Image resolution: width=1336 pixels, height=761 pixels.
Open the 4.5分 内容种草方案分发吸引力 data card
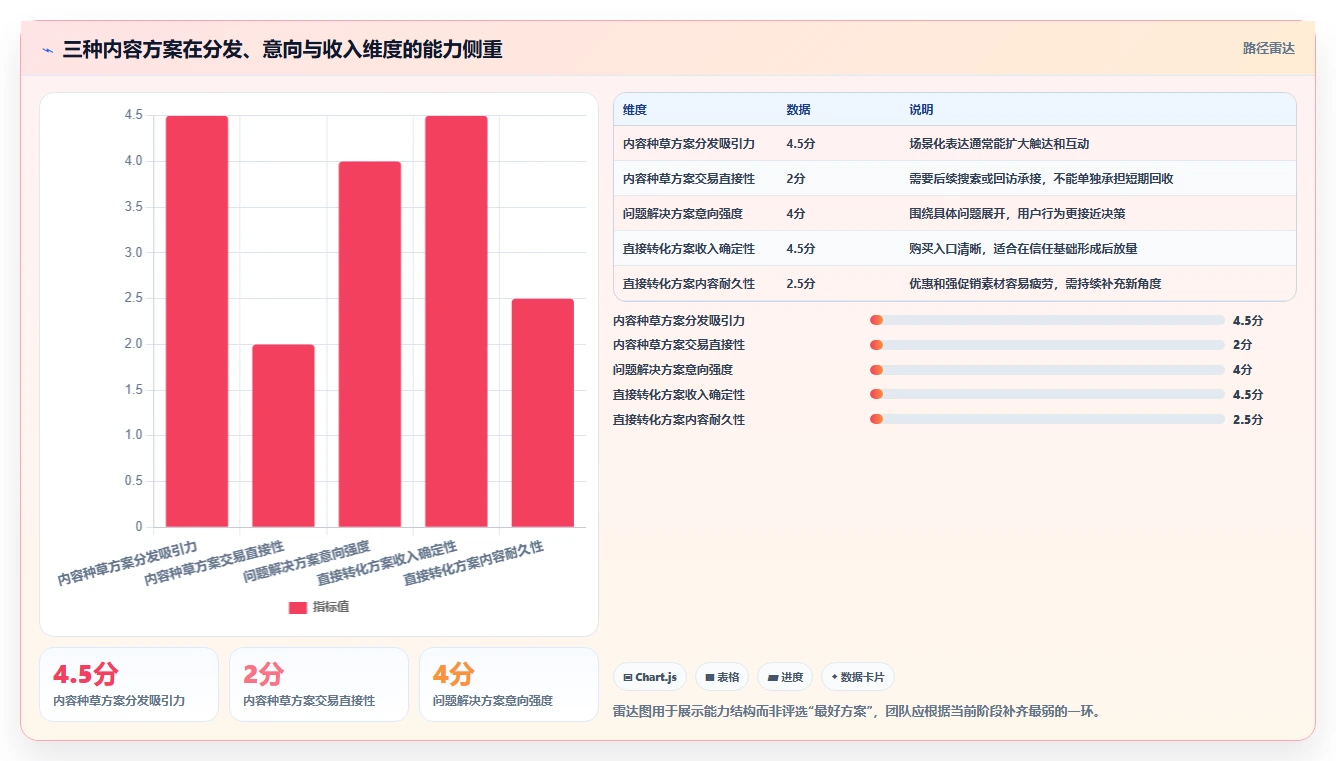click(x=129, y=684)
